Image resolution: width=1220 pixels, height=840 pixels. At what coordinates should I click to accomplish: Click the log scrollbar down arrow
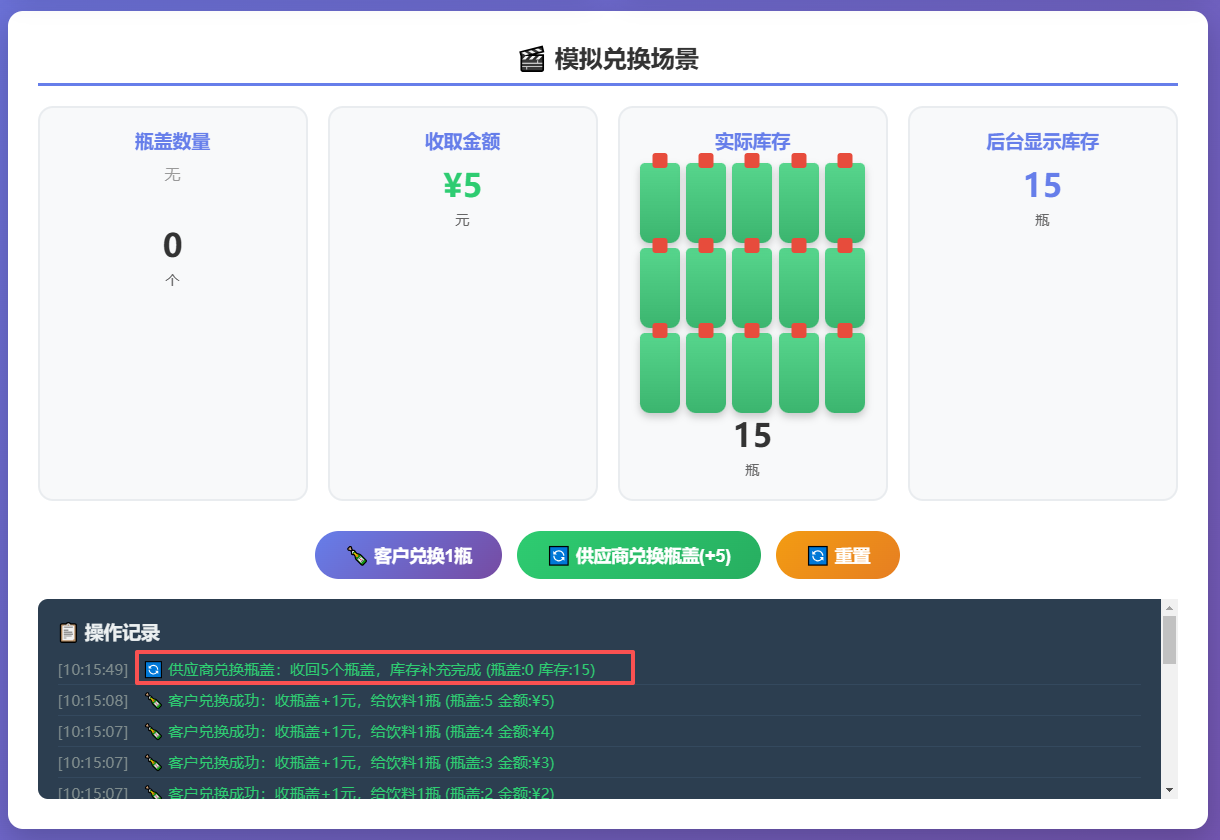(x=1169, y=790)
